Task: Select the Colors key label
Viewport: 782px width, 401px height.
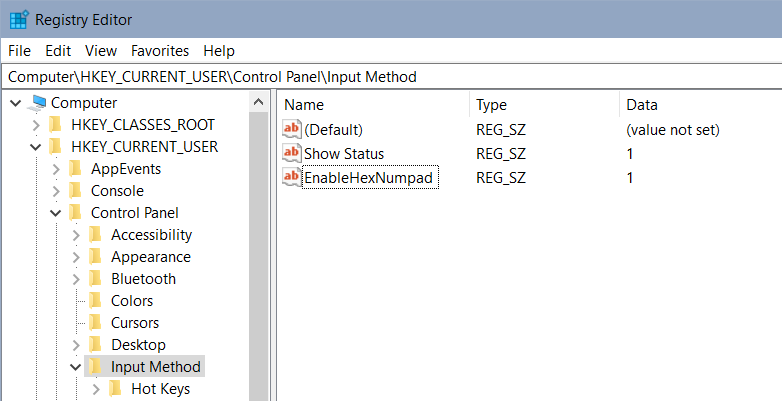Action: 132,300
